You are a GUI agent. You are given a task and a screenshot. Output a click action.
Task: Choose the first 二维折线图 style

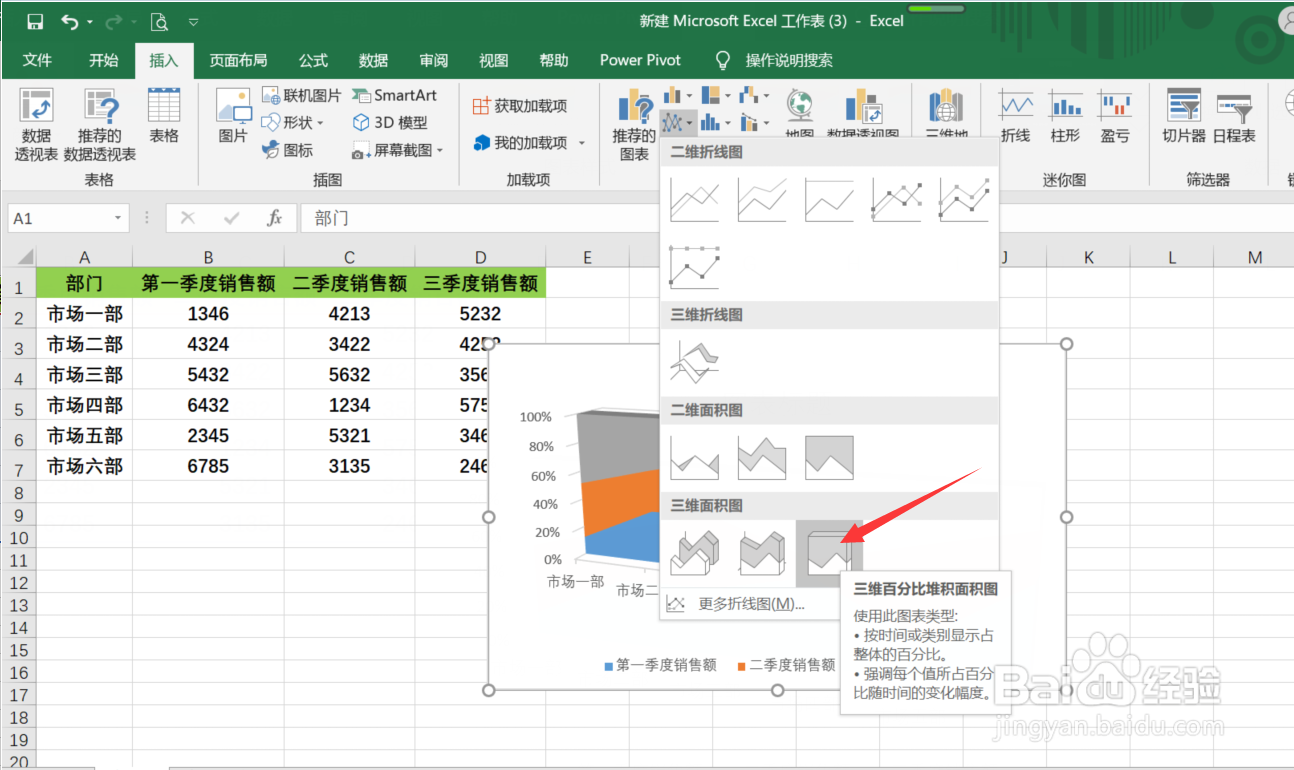click(x=694, y=198)
